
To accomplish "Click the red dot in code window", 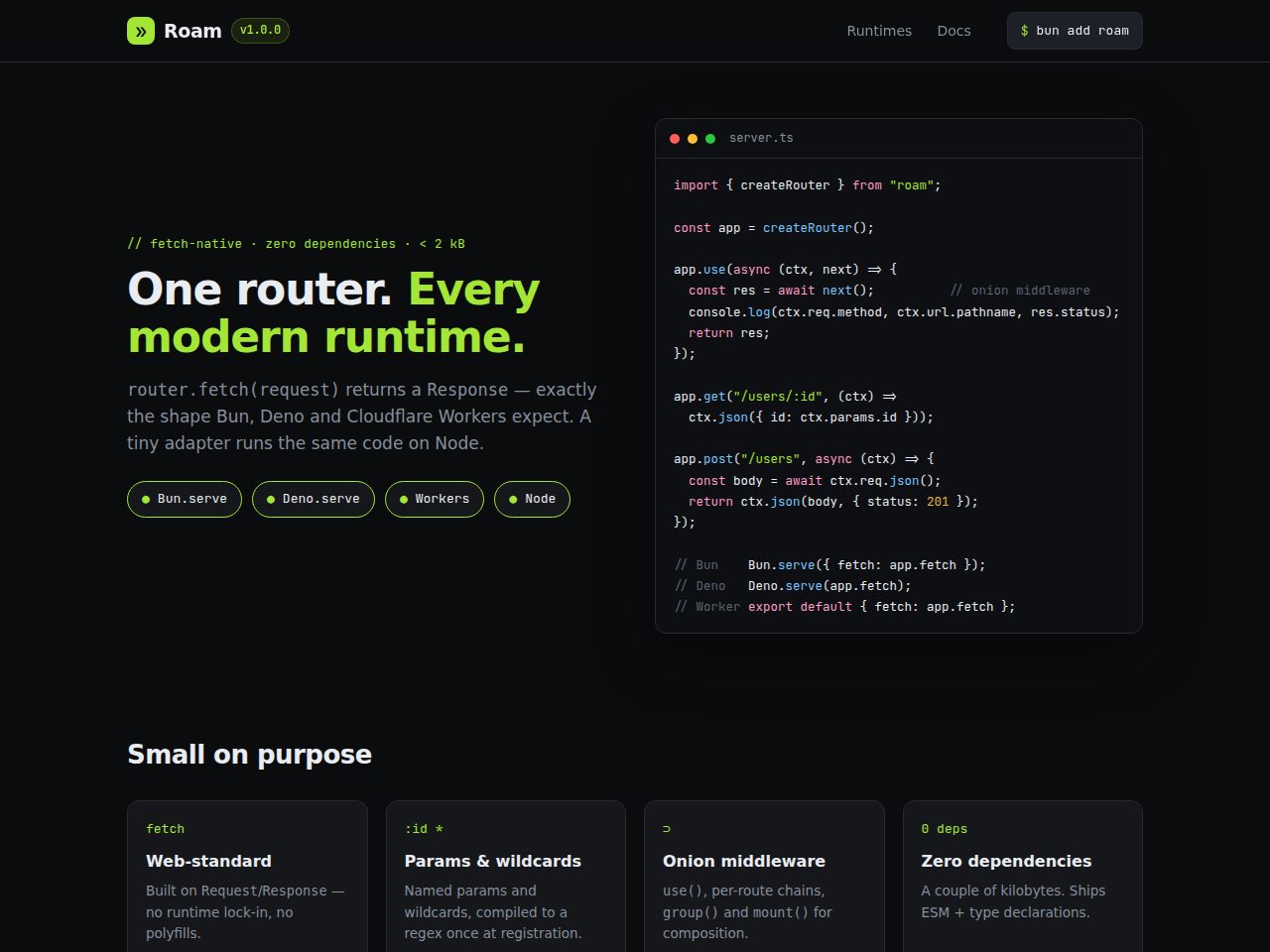I will coord(675,139).
